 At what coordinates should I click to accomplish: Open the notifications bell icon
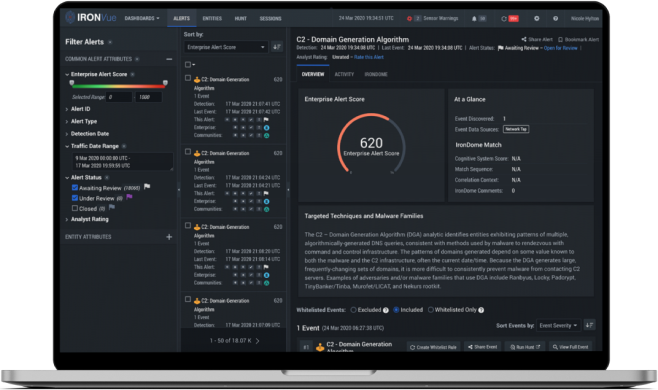click(x=474, y=18)
